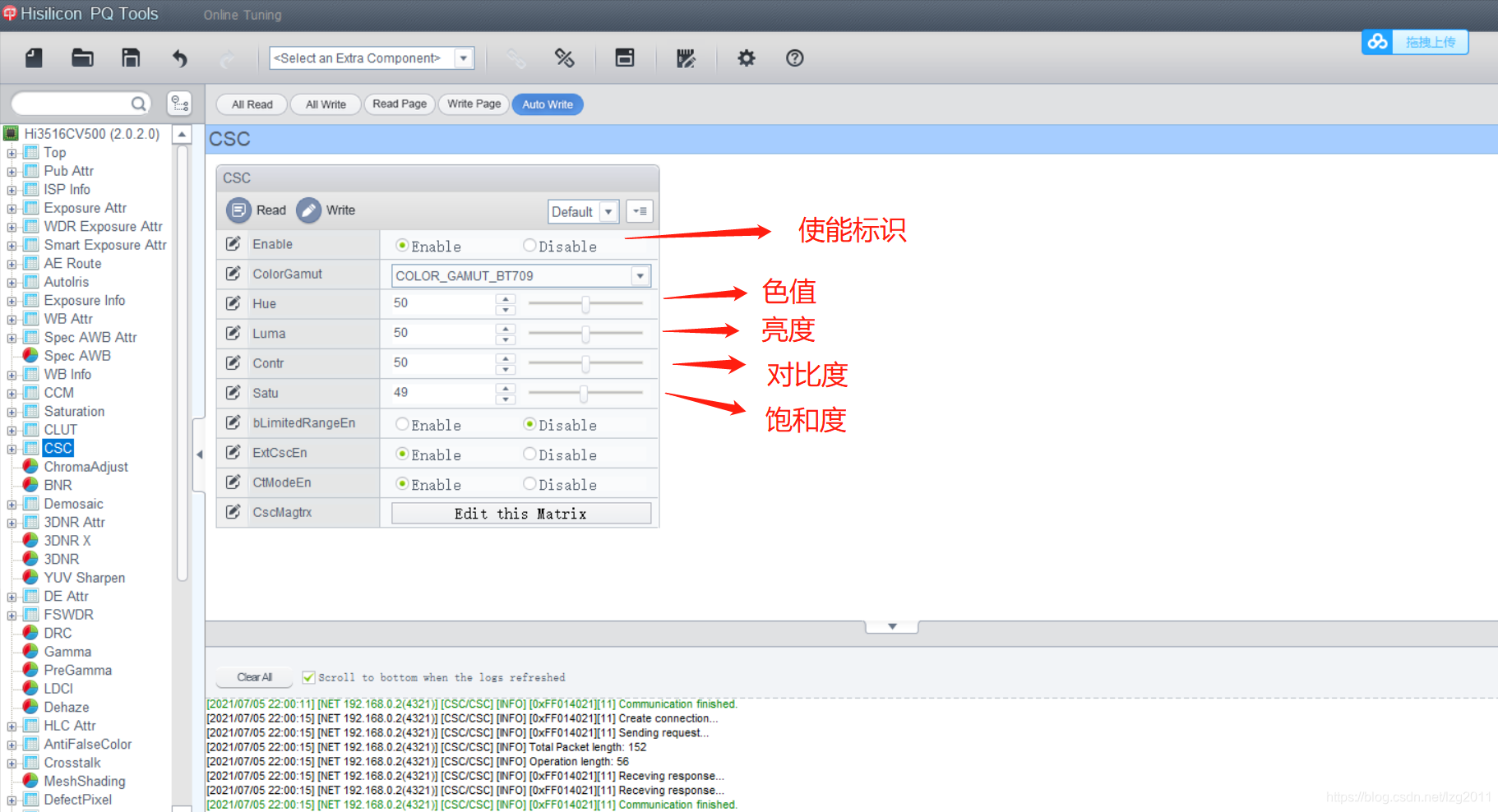Save using the floppy disk icon

[131, 58]
